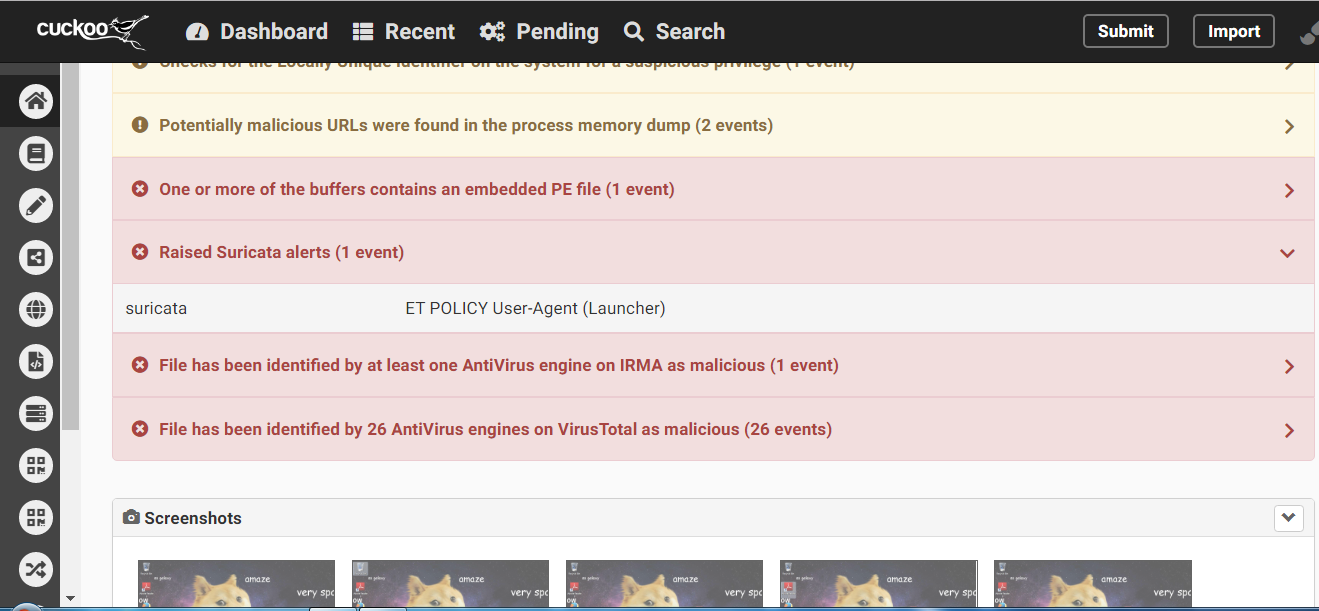The image size is (1319, 611).
Task: Open the globe network icon in sidebar
Action: pos(36,309)
